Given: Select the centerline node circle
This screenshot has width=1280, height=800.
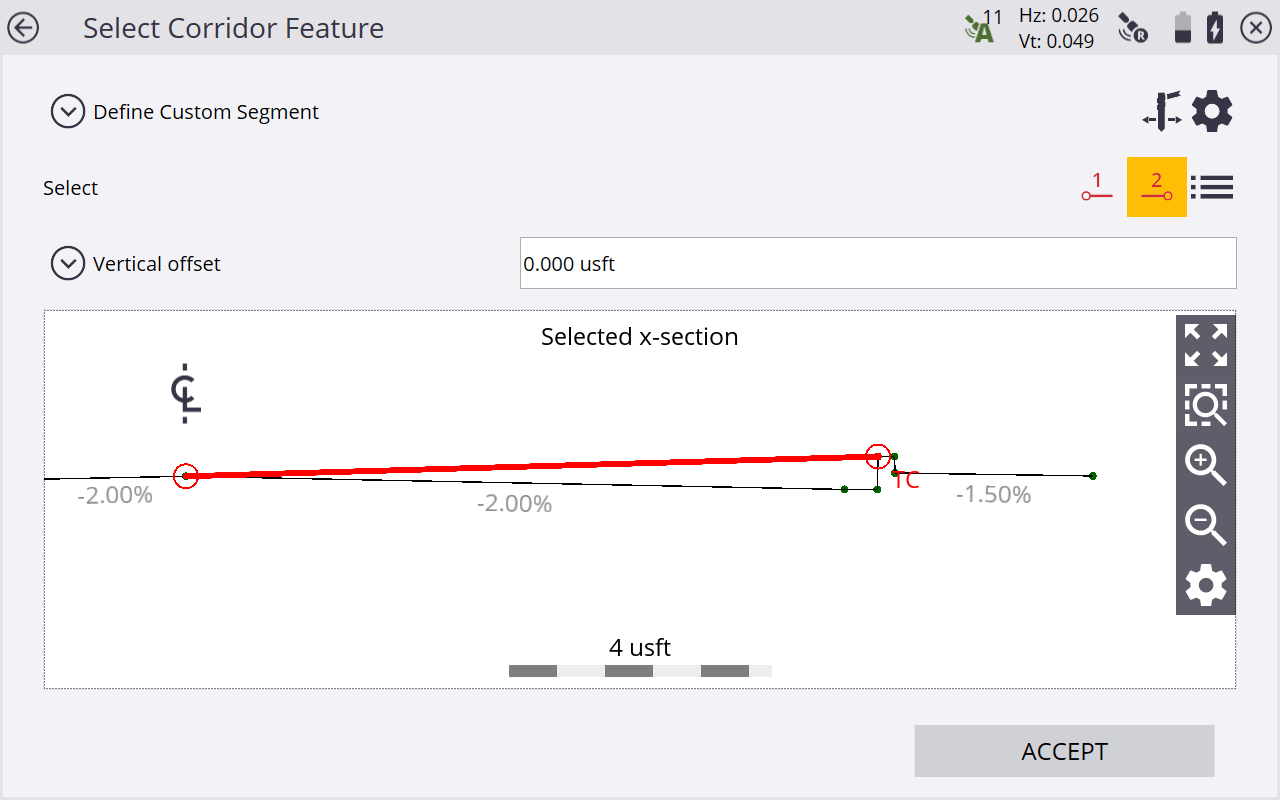Looking at the screenshot, I should [x=185, y=476].
